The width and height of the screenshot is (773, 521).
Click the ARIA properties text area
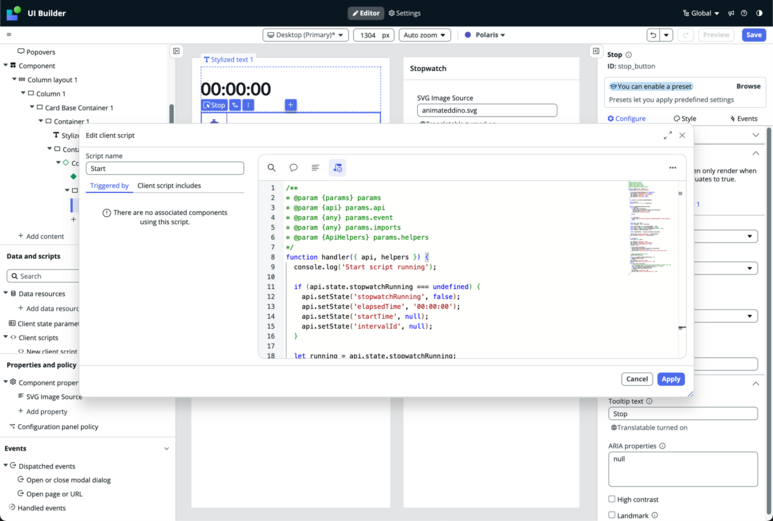683,469
